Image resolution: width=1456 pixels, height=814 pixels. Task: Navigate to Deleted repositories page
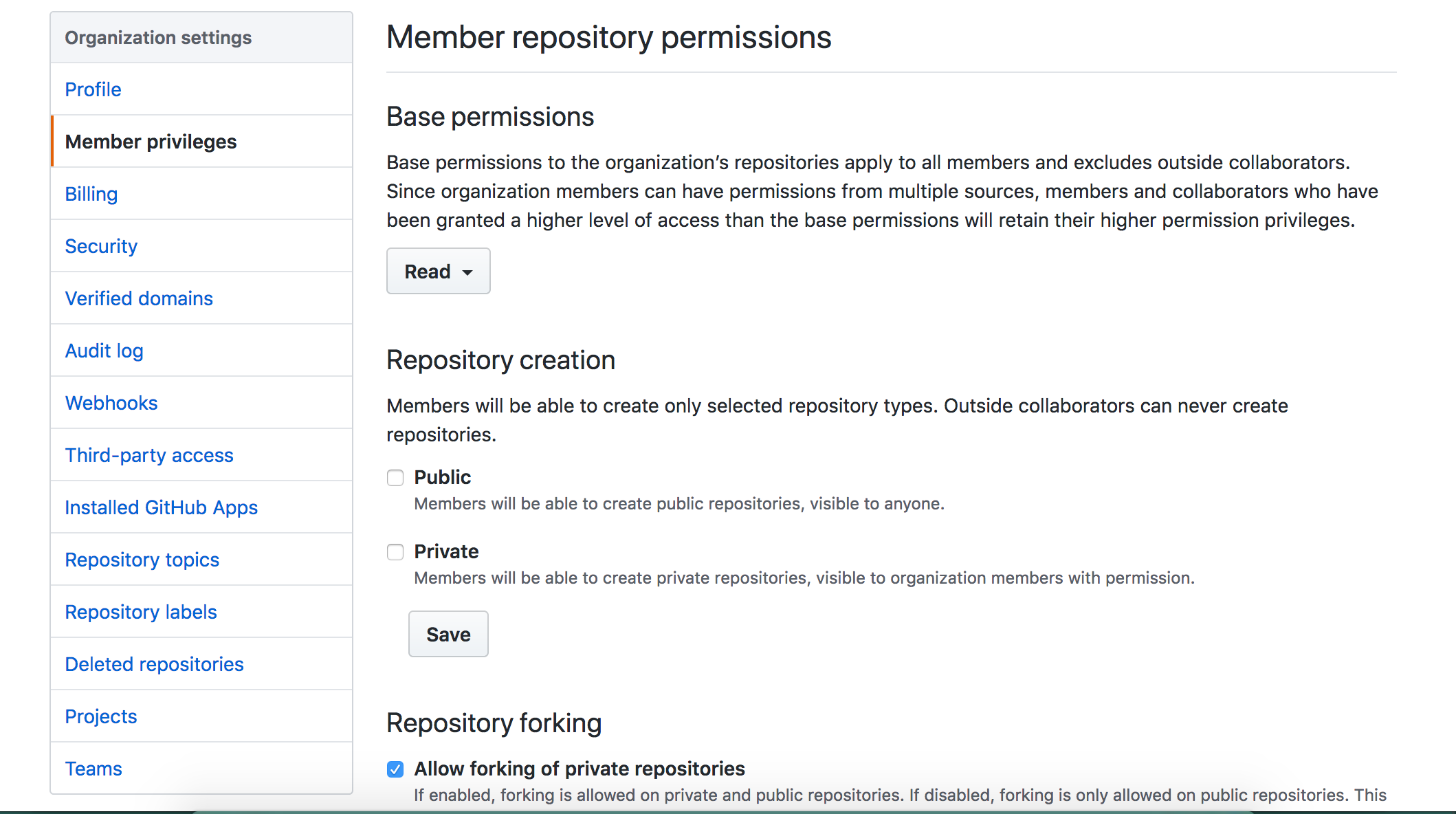(x=155, y=663)
